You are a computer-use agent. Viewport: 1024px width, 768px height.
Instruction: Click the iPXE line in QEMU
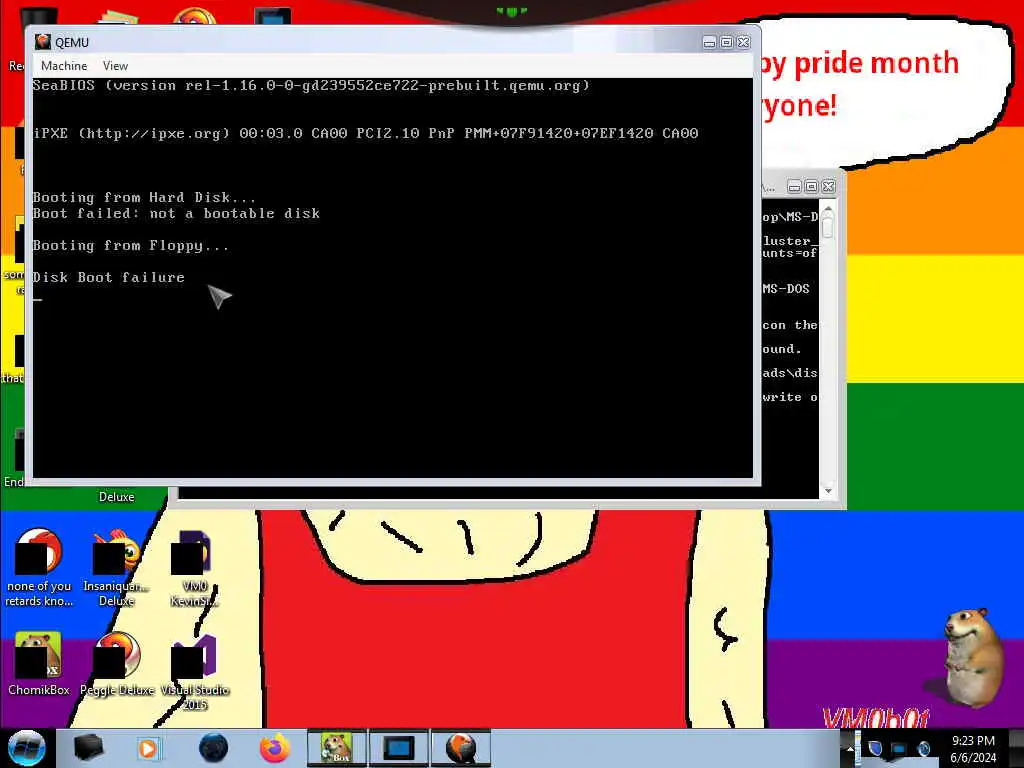pyautogui.click(x=365, y=133)
